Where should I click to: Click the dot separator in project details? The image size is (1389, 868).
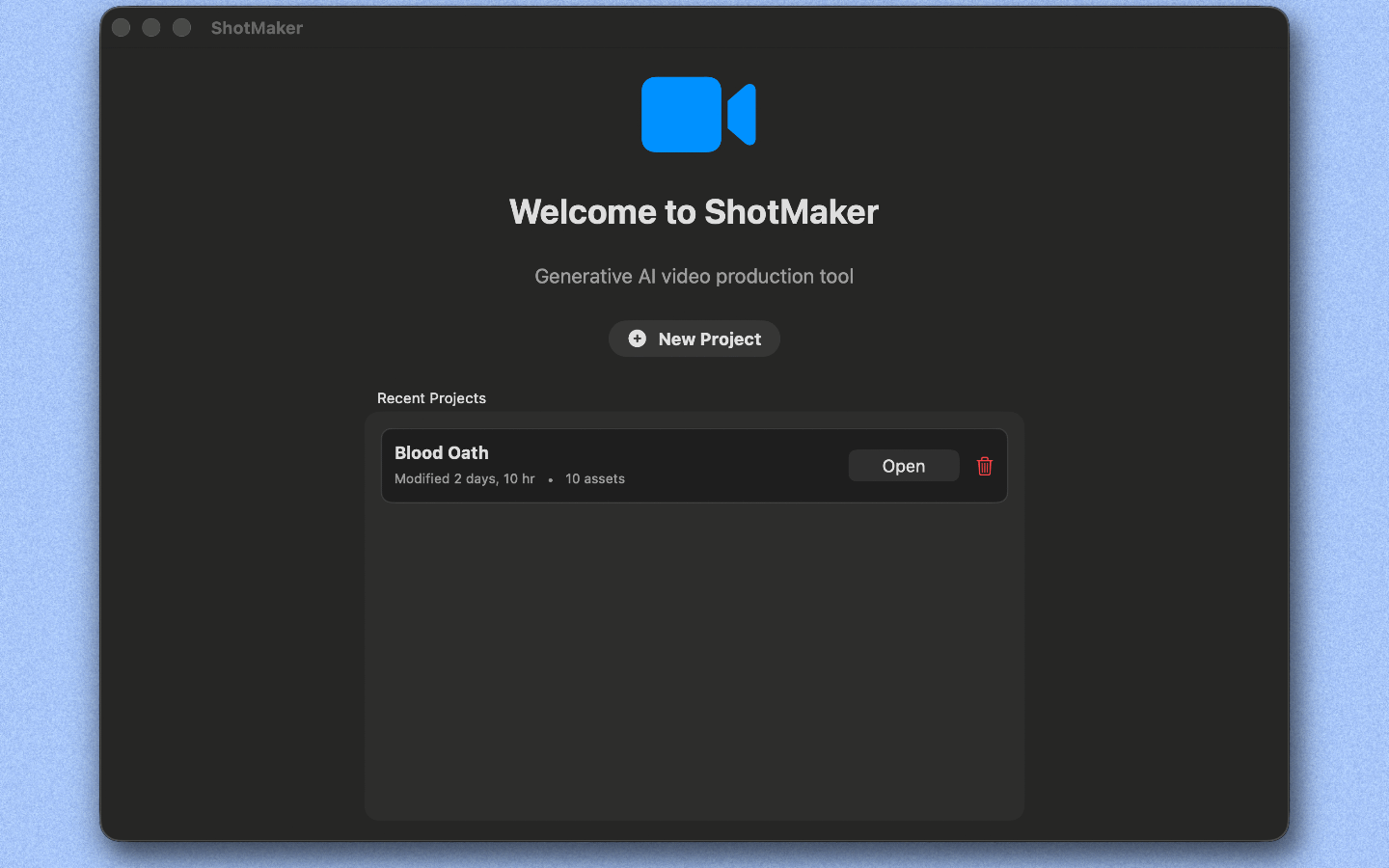coord(549,479)
